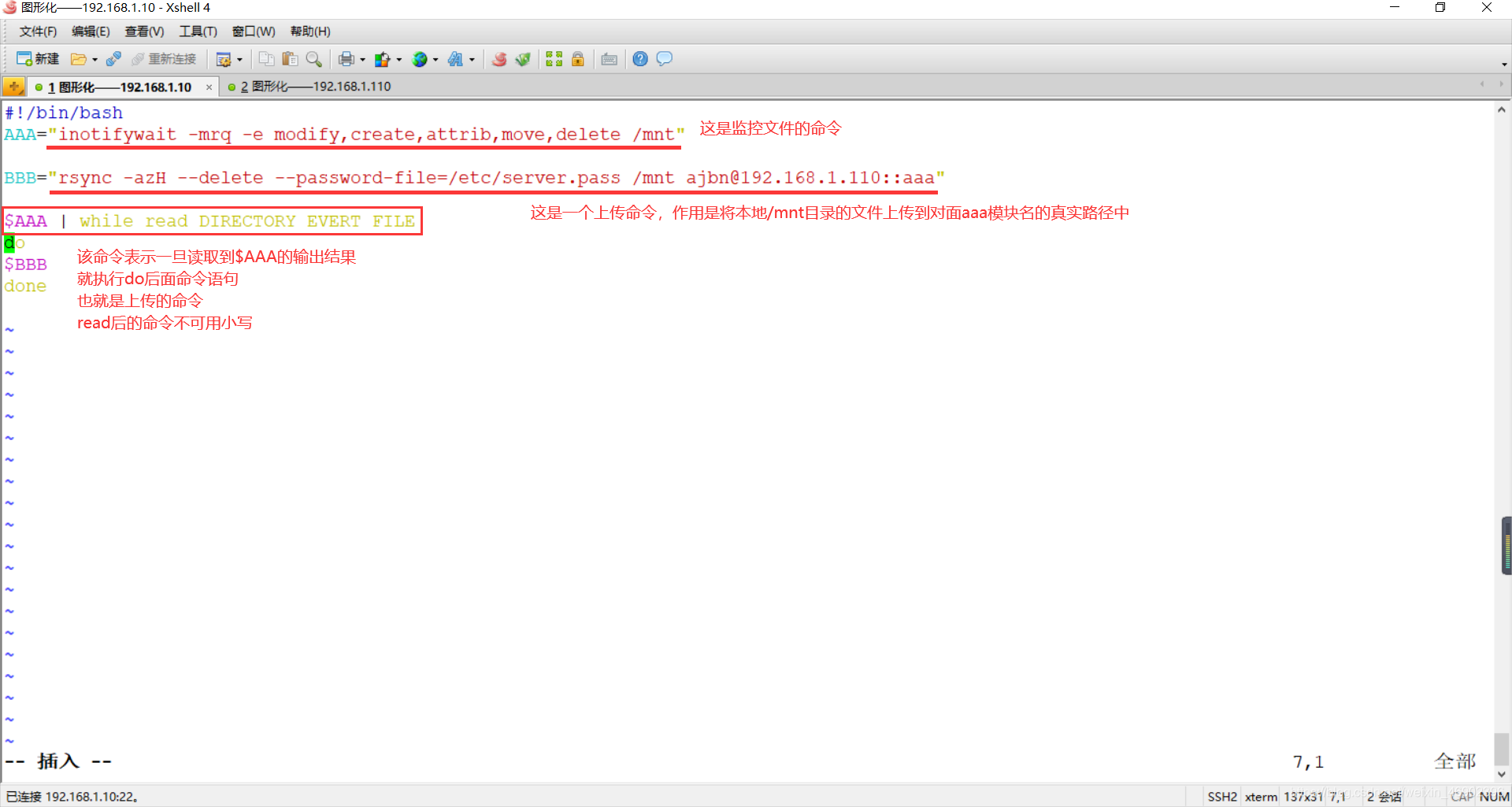
Task: Open the session folder icon
Action: click(x=78, y=59)
